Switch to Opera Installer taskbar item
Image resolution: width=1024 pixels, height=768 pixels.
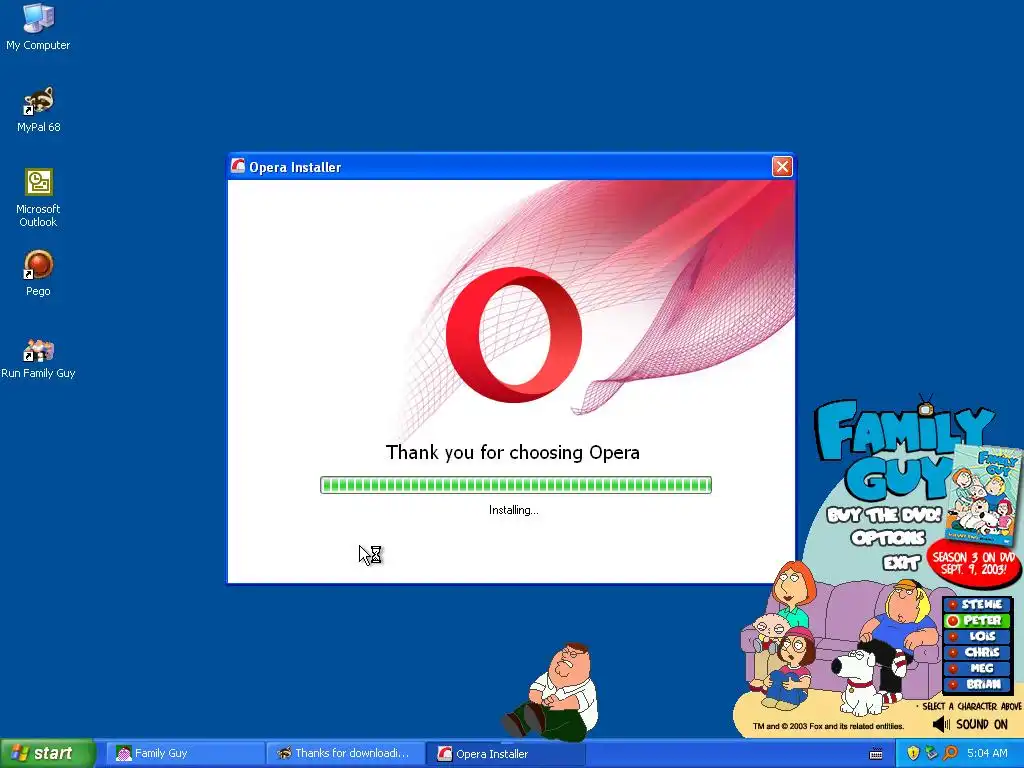(506, 753)
